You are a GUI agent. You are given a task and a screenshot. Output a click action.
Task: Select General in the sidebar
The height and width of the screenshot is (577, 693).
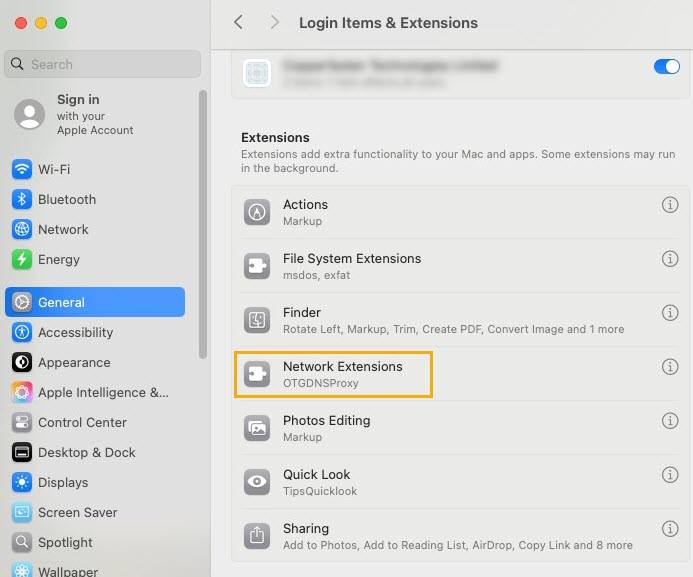point(95,302)
